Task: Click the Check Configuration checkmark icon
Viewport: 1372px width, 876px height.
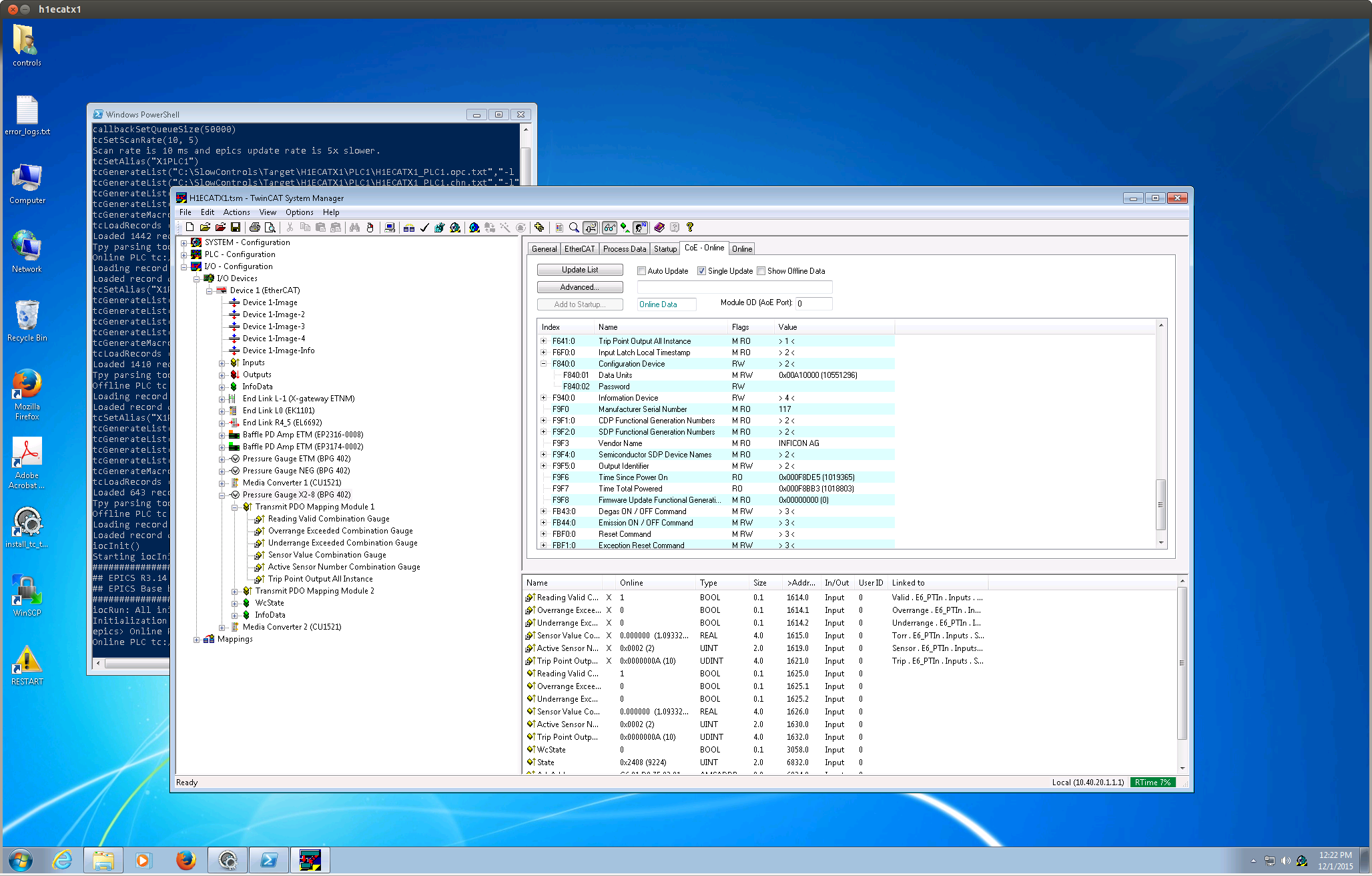Action: (x=424, y=228)
